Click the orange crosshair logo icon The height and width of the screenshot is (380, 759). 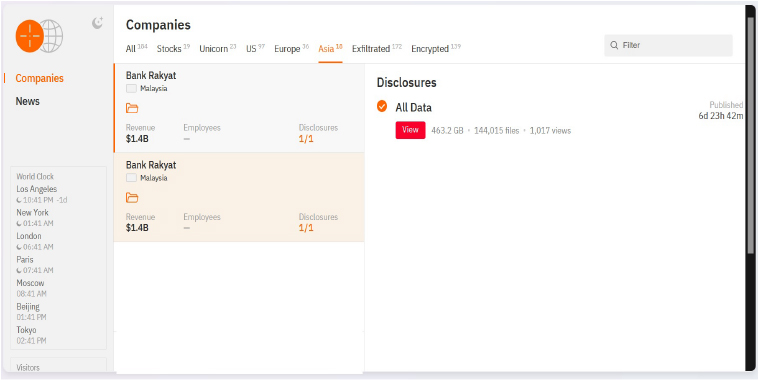tap(30, 36)
